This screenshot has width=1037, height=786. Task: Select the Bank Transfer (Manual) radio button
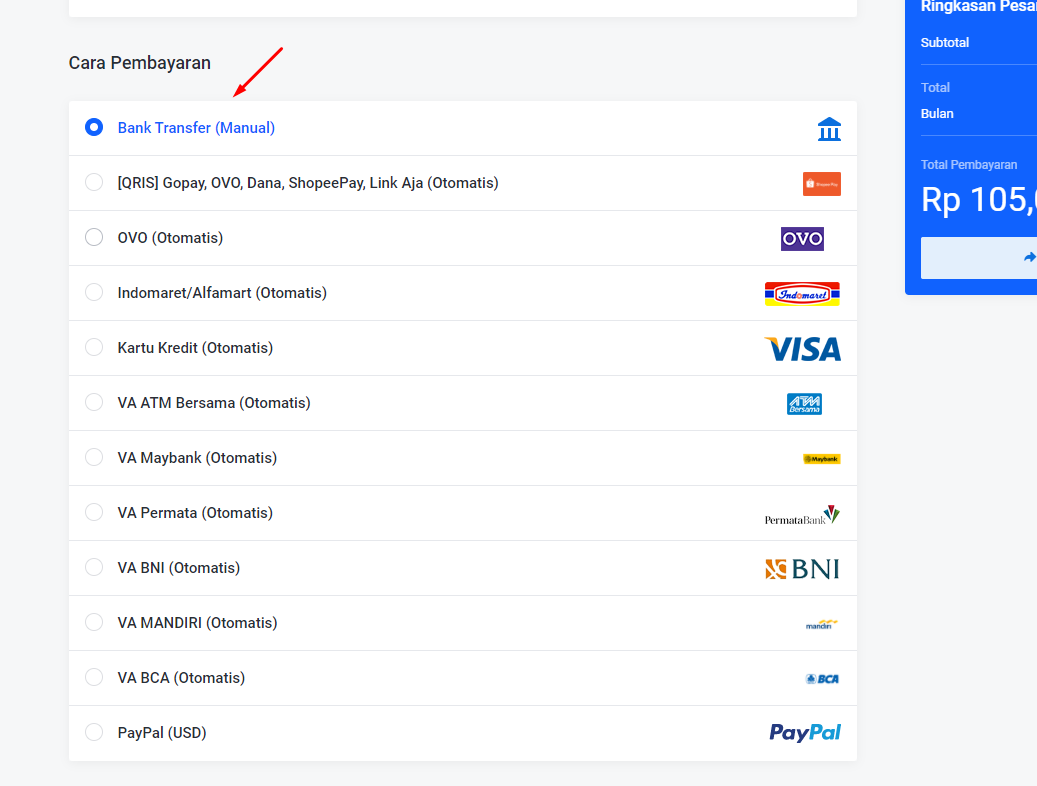[x=94, y=128]
